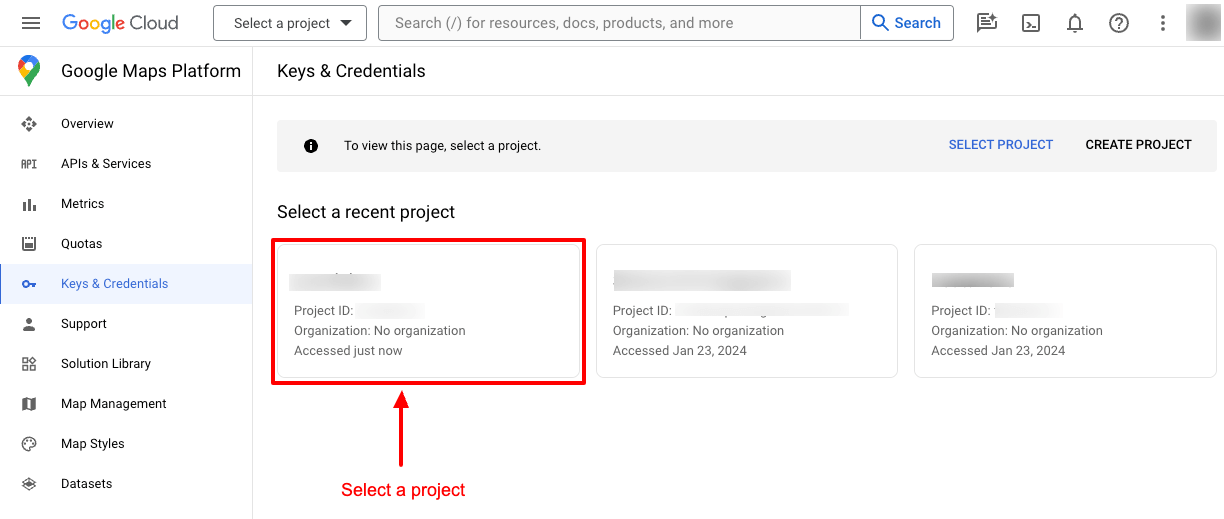Click the SELECT PROJECT link
1224x519 pixels.
click(1000, 145)
